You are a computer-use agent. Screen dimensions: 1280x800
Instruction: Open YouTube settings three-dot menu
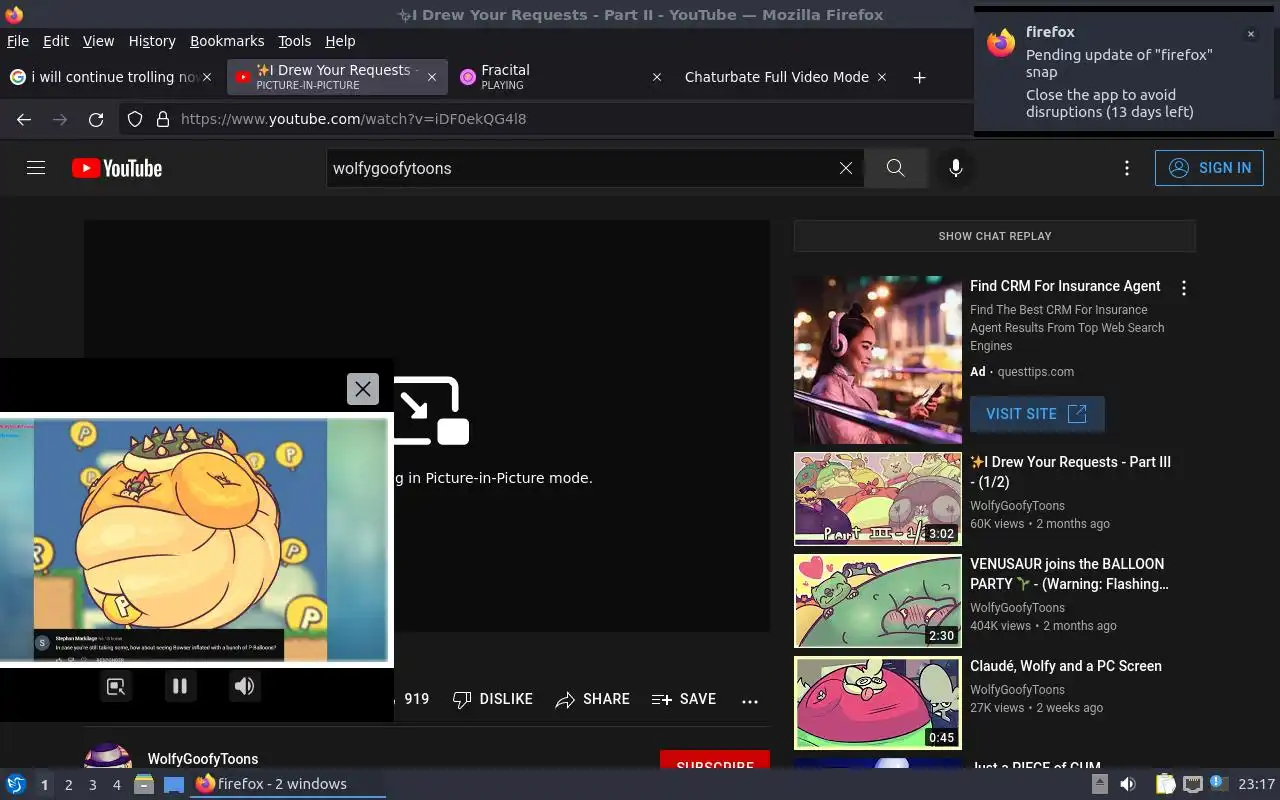1127,168
